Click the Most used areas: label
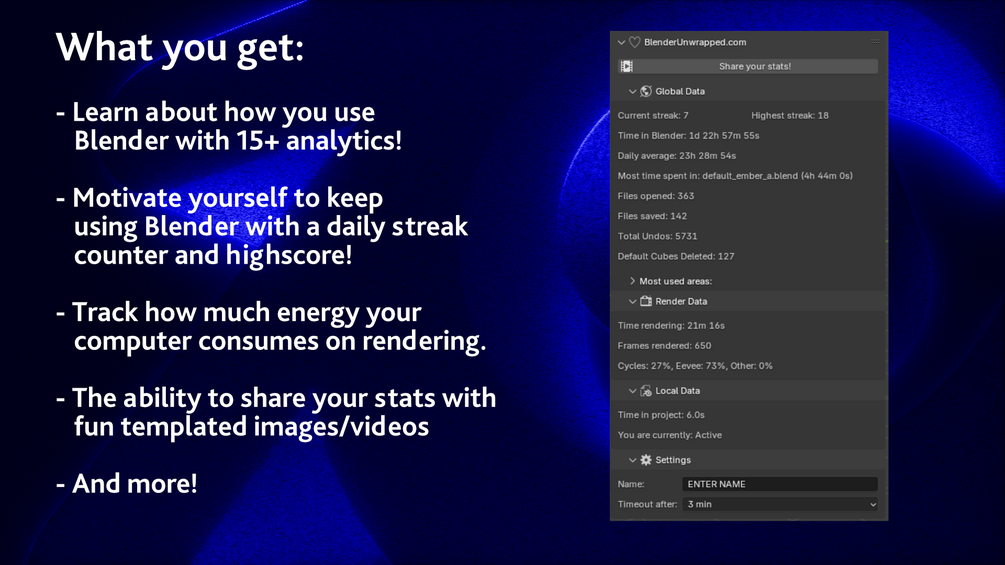The width and height of the screenshot is (1005, 565). pos(676,281)
